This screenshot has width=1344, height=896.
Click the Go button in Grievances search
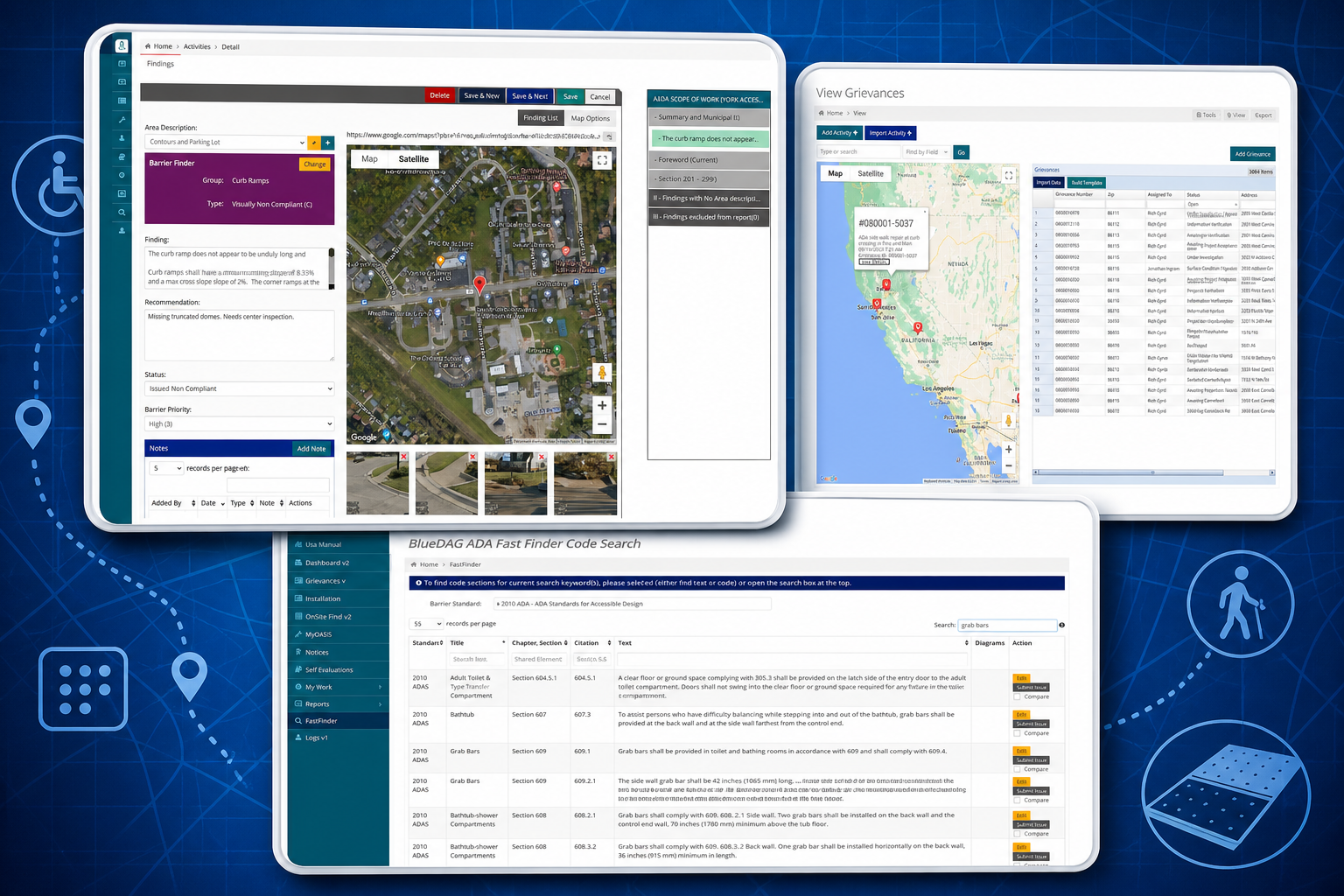tap(961, 152)
